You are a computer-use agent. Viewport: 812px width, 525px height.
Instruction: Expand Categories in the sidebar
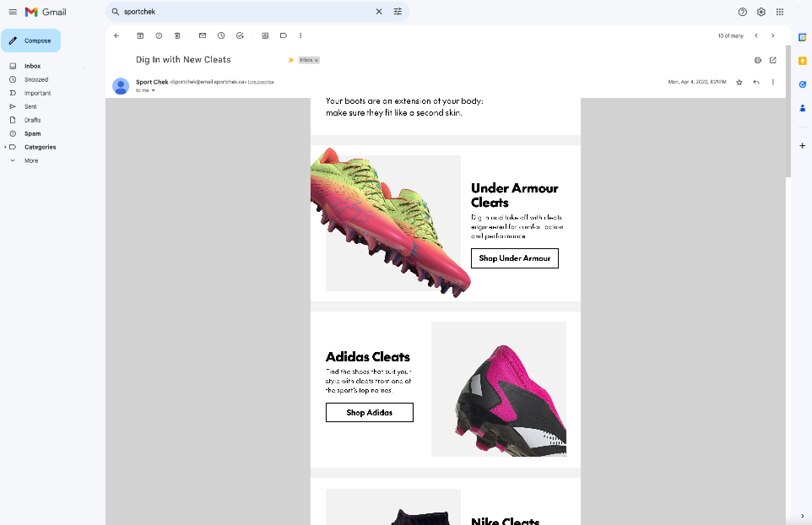[5, 147]
